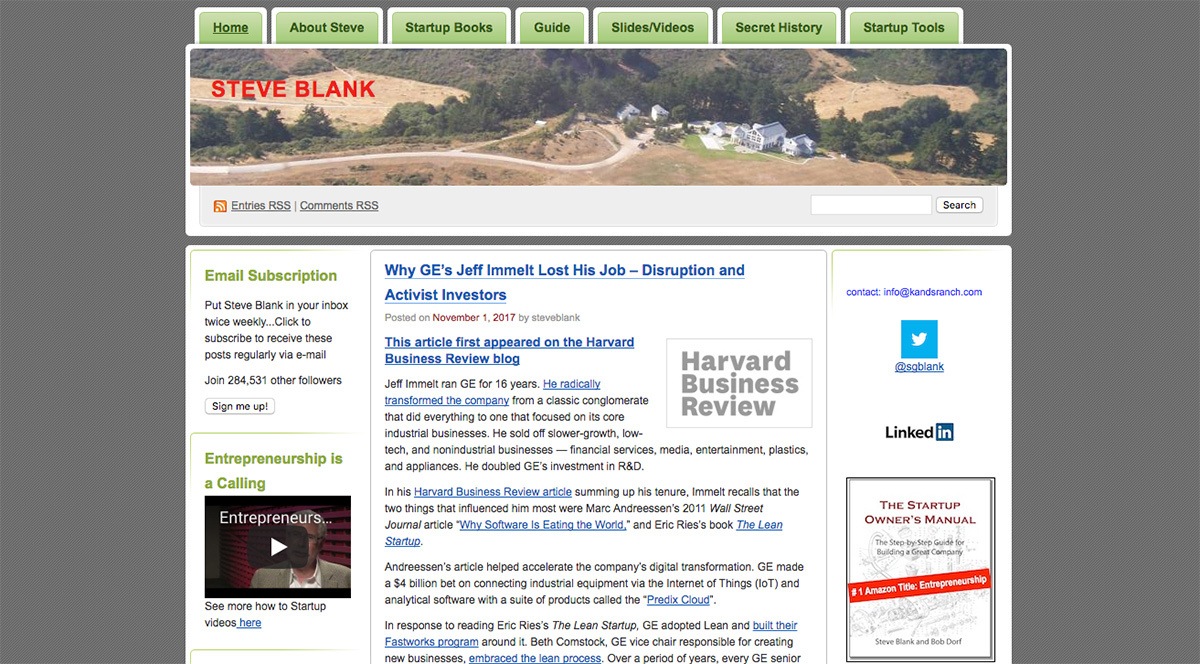This screenshot has width=1200, height=664.
Task: Click the Sign me up! button
Action: (x=240, y=406)
